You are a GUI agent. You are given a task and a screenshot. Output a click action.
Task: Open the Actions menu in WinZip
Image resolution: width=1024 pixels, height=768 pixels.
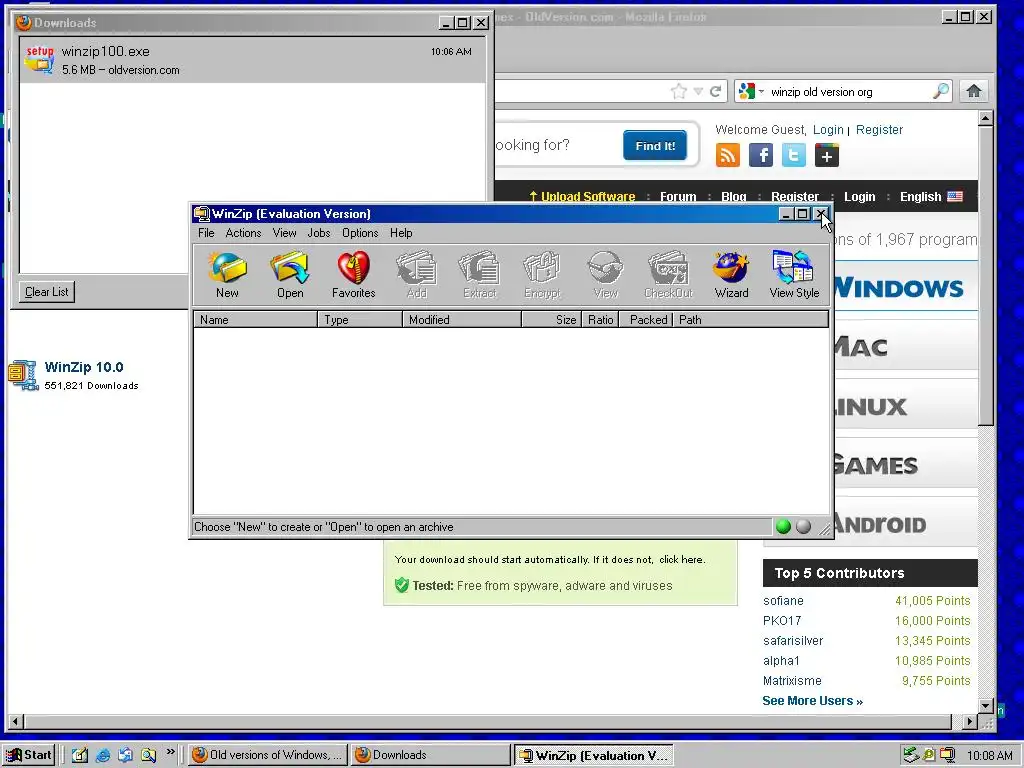(244, 233)
